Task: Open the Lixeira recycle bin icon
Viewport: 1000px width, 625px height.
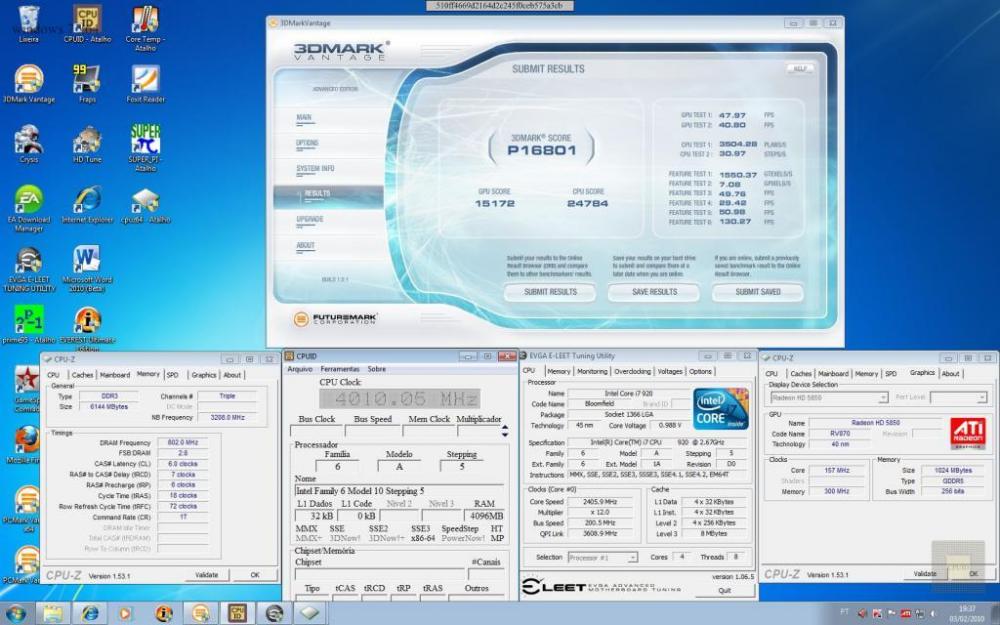Action: (29, 20)
